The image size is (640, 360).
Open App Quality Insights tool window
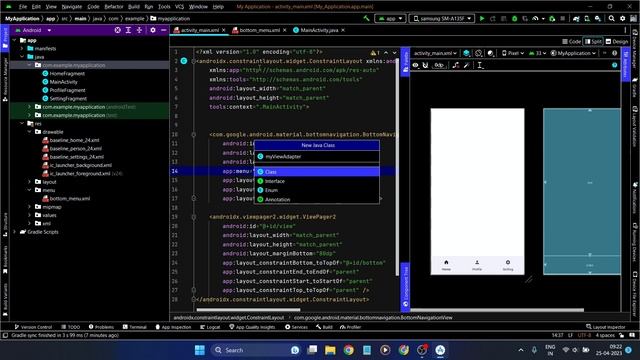[x=253, y=327]
